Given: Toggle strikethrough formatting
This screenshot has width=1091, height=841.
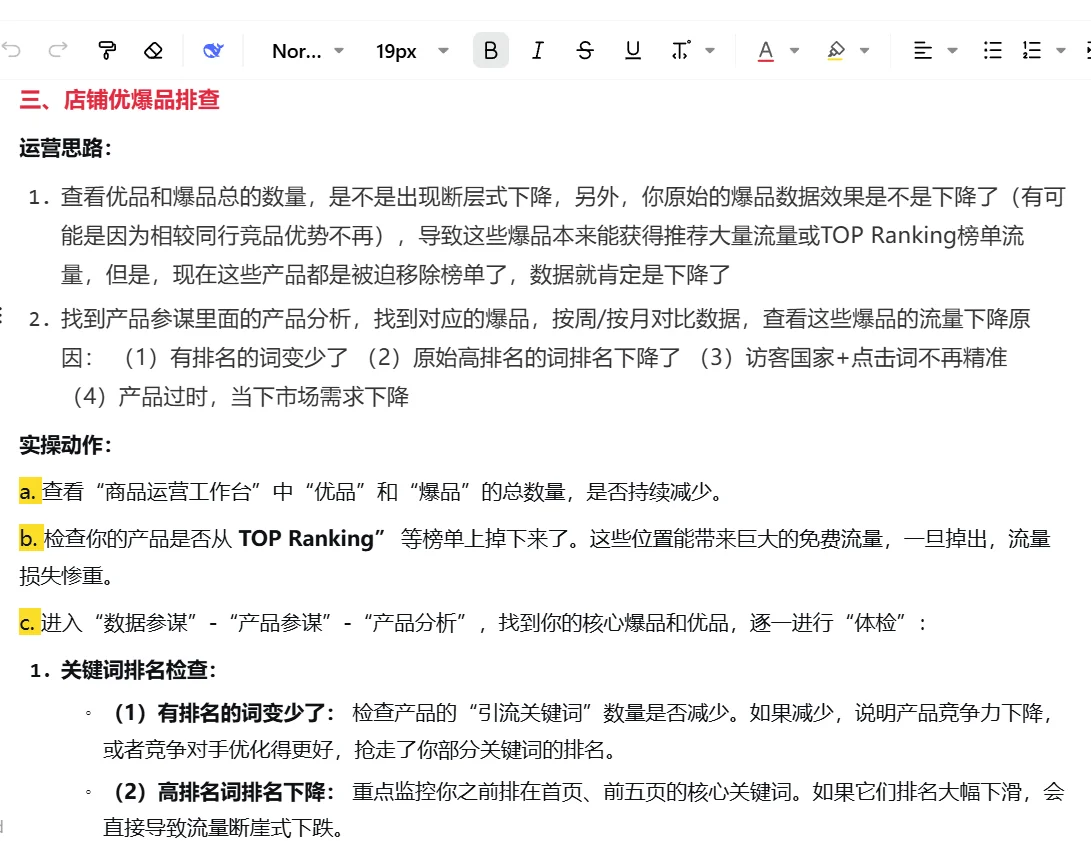Looking at the screenshot, I should tap(585, 50).
